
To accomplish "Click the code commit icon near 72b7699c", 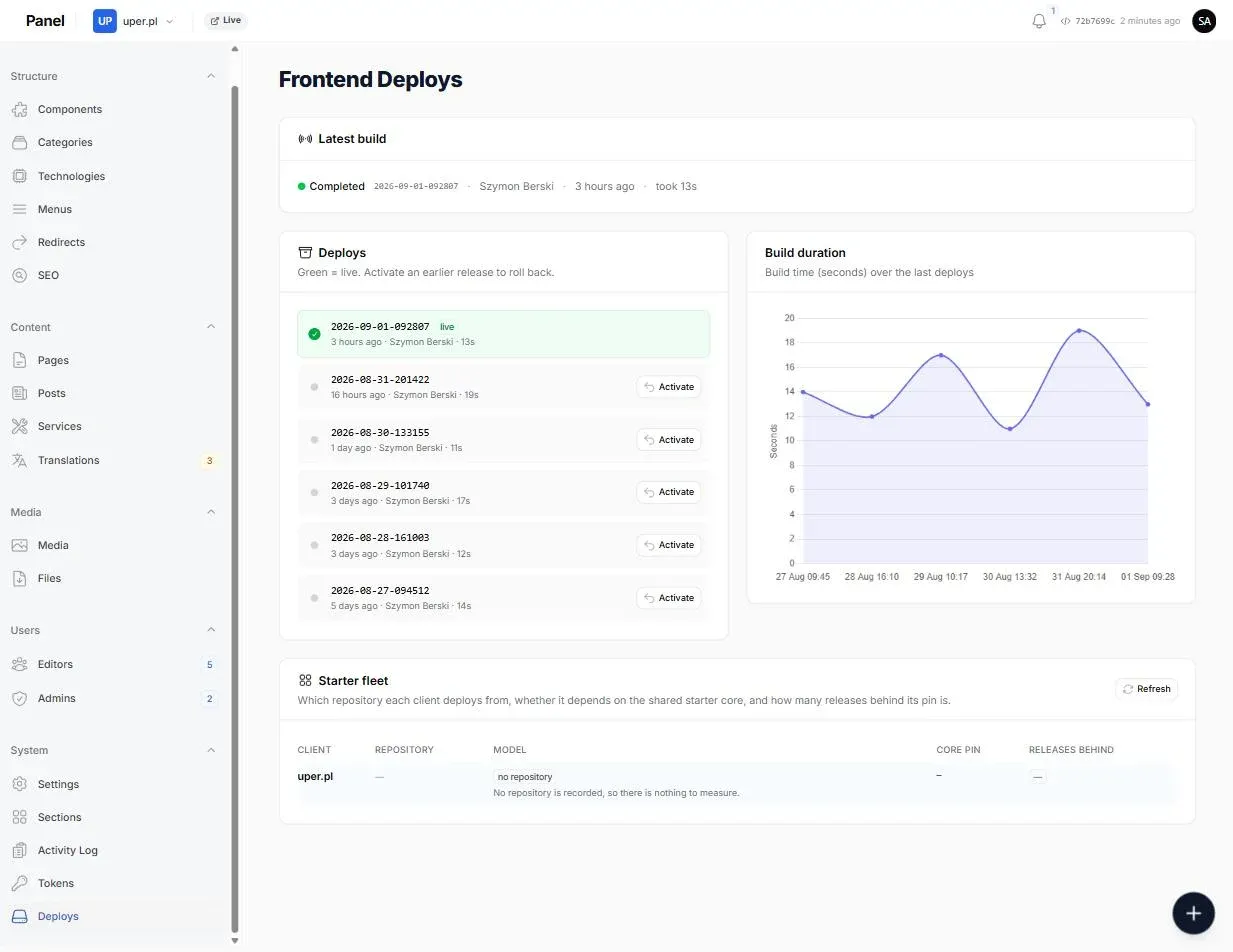I will (x=1066, y=21).
